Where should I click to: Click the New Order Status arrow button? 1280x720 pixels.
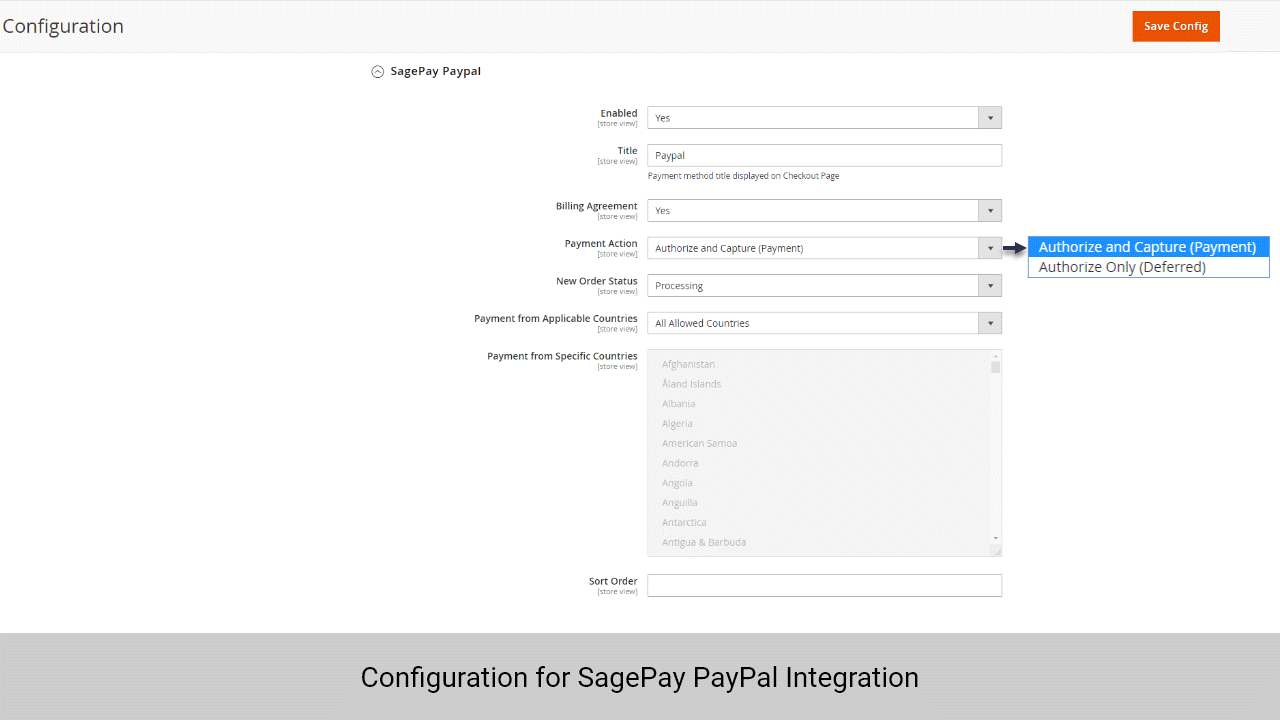(990, 286)
